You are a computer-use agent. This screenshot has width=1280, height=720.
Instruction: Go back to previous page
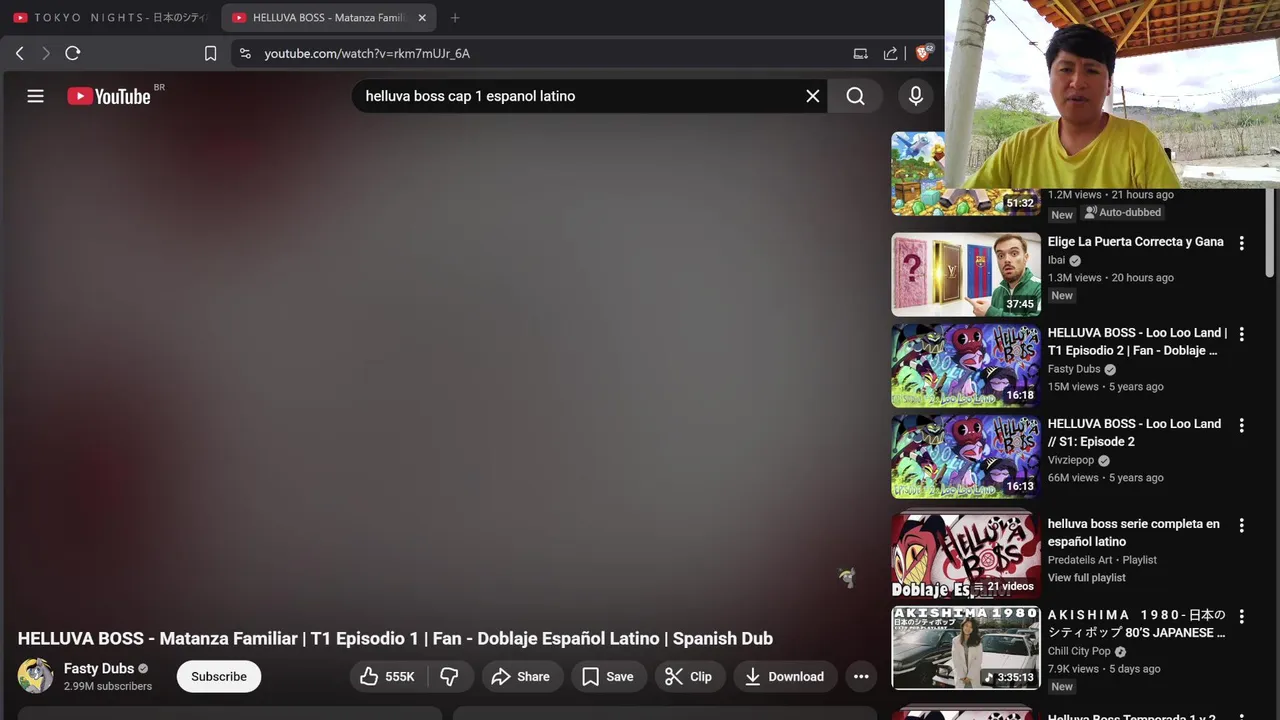click(x=19, y=53)
